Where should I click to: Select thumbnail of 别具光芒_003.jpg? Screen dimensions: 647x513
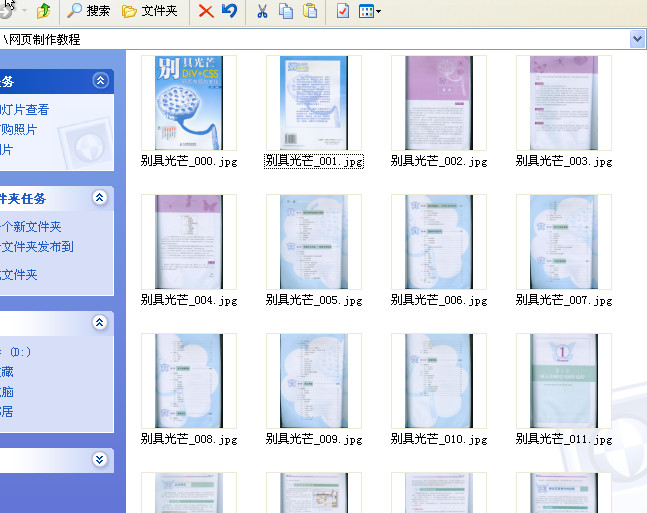tap(564, 103)
